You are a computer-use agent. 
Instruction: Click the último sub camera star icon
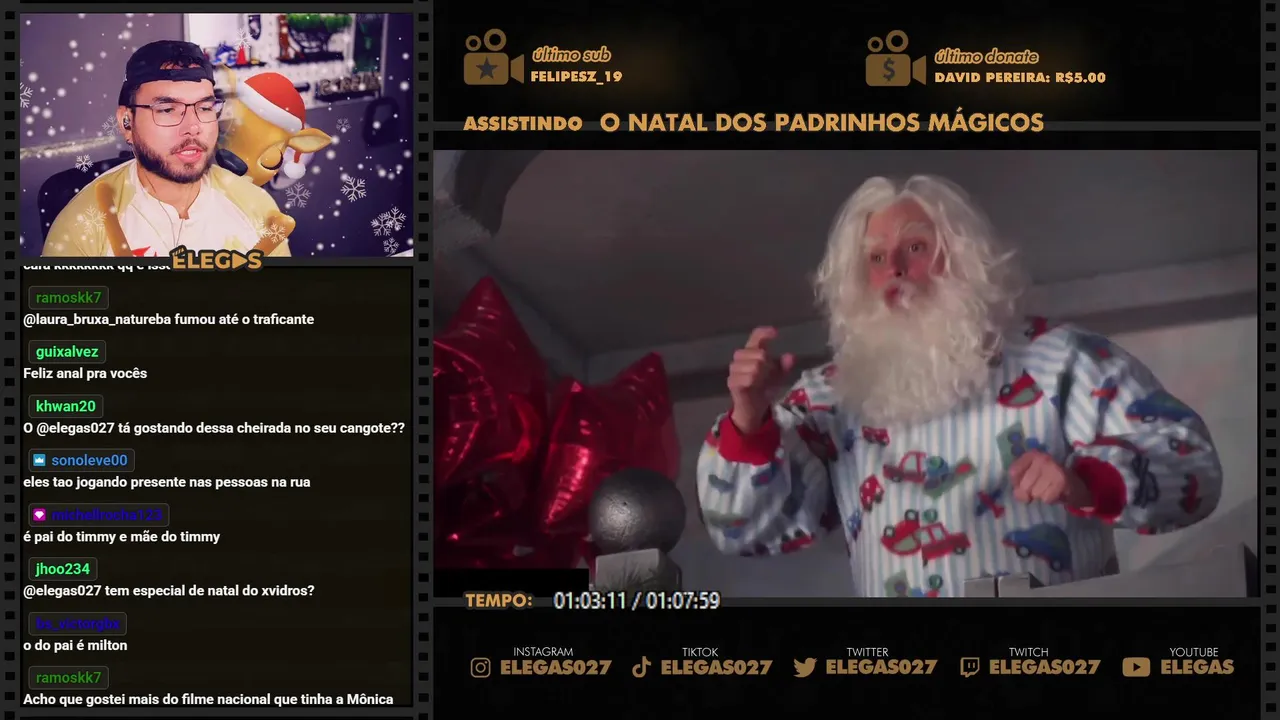(493, 57)
